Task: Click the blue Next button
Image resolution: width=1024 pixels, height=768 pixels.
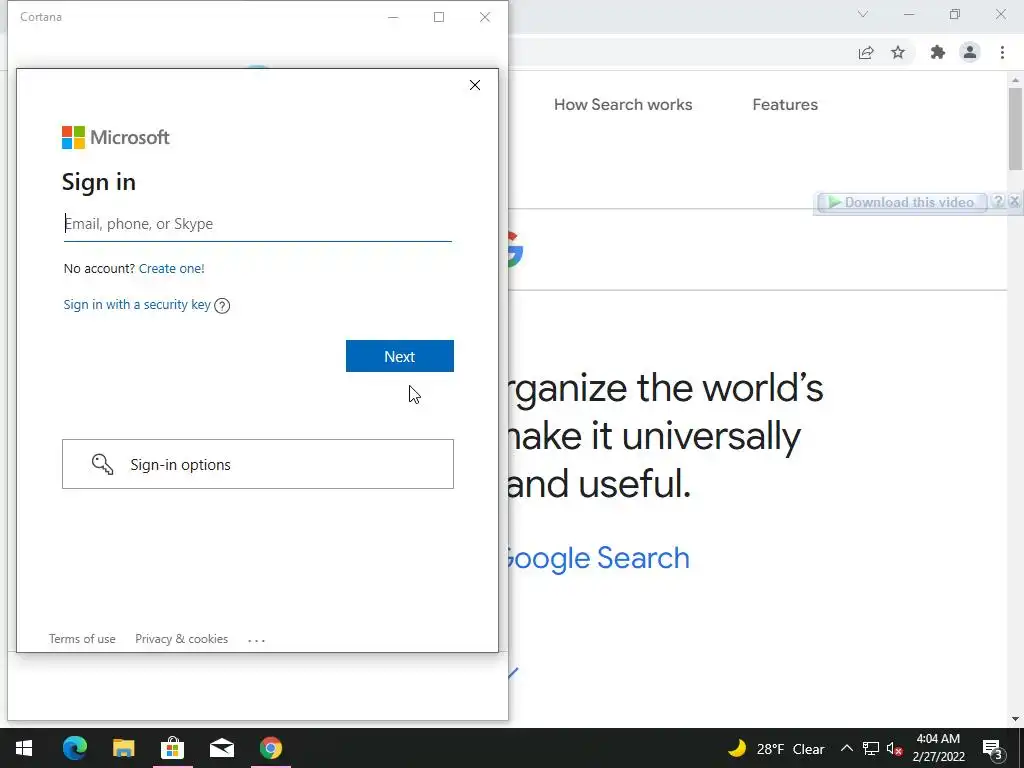Action: 400,356
